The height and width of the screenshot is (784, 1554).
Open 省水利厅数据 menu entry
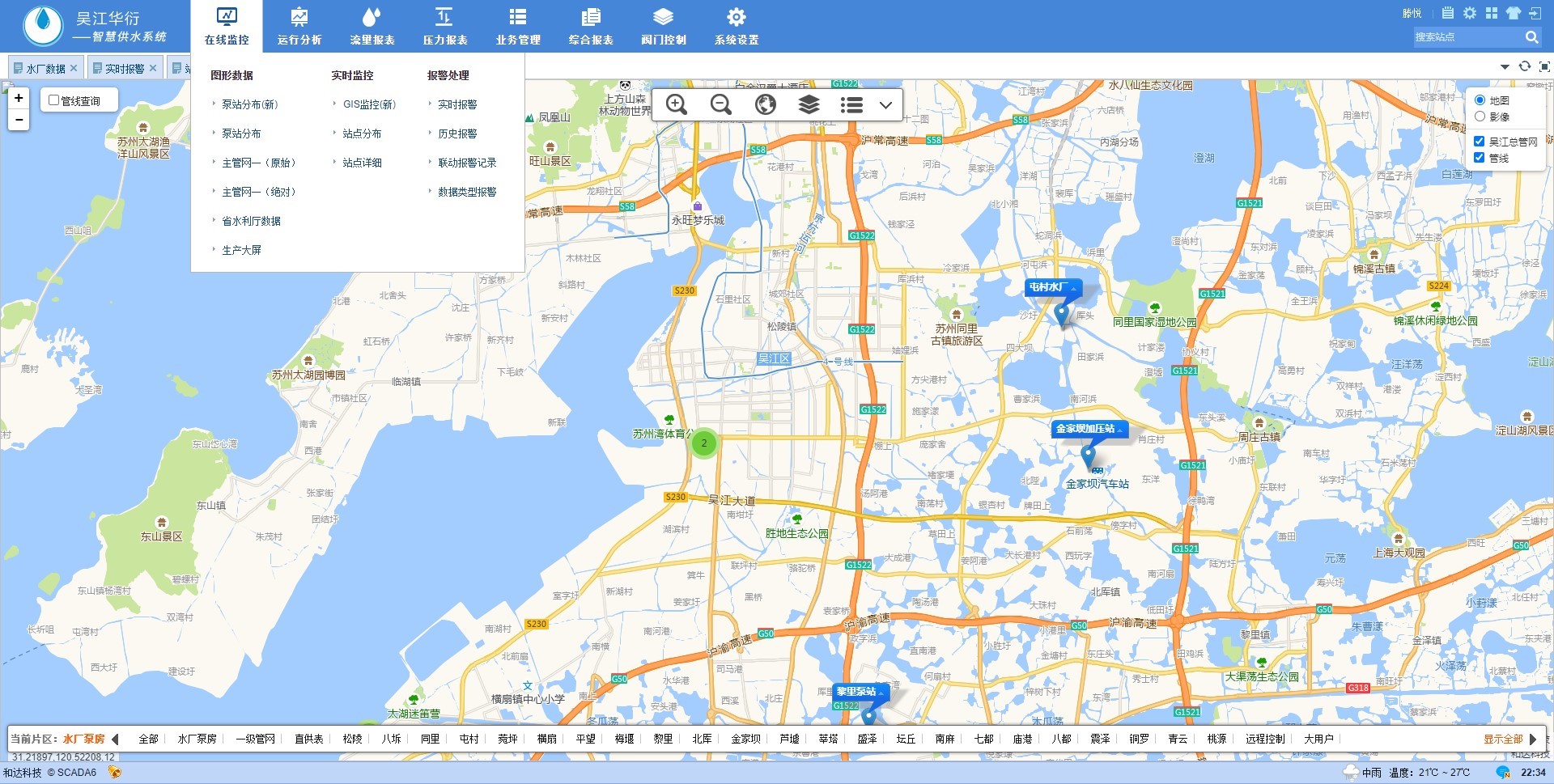tap(251, 221)
